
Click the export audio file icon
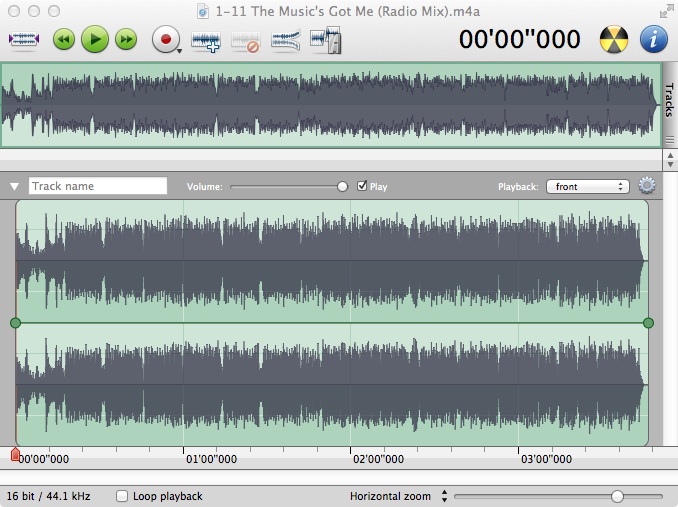(x=325, y=41)
